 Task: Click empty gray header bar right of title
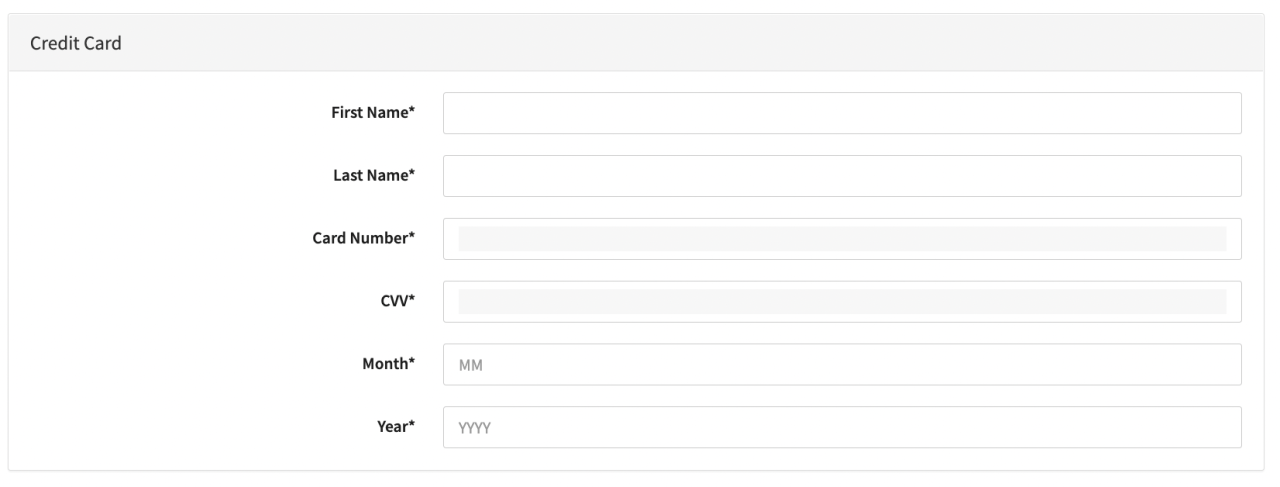[700, 43]
